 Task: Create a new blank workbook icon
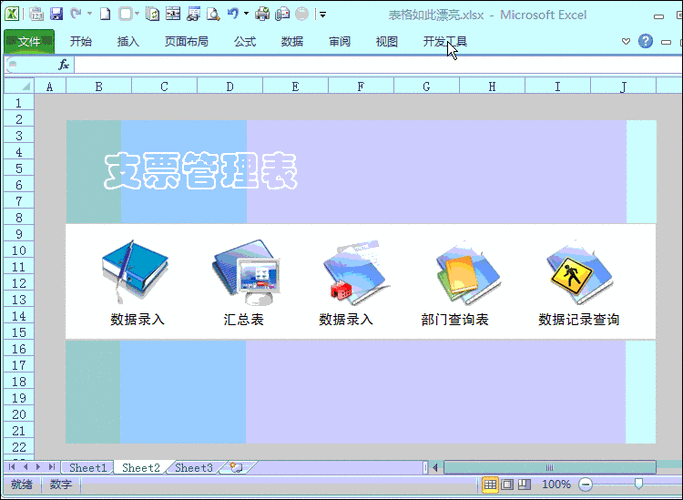coord(105,14)
